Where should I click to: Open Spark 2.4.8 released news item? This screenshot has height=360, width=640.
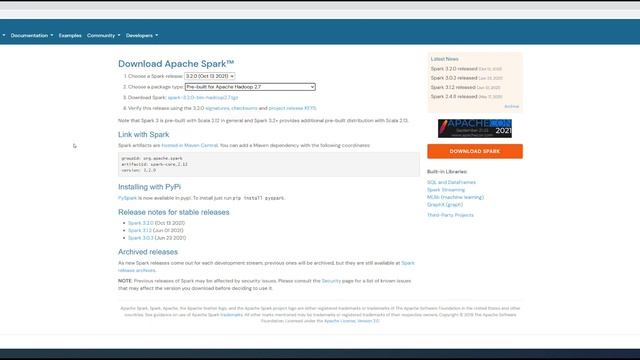[454, 96]
